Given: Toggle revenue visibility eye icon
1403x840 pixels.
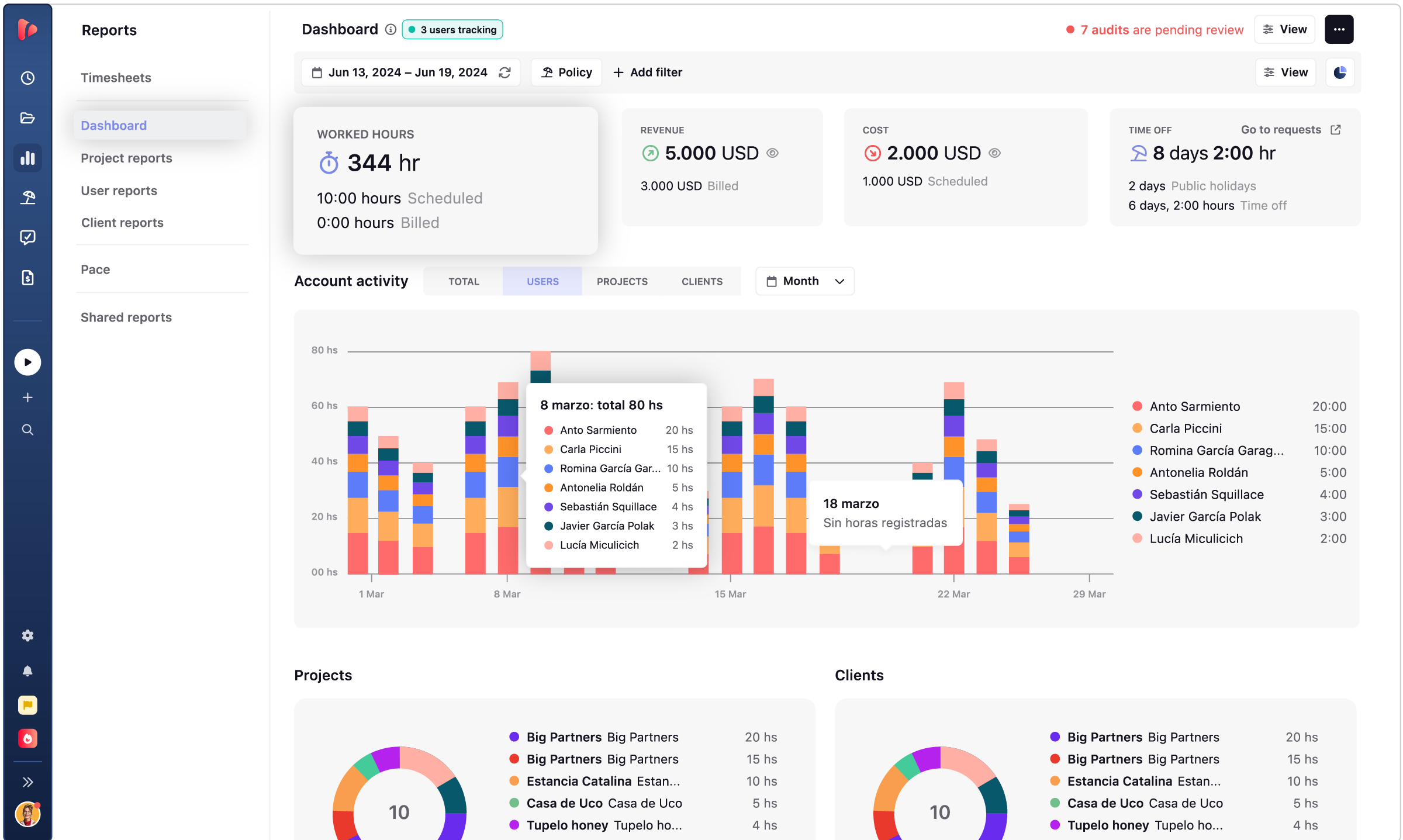Looking at the screenshot, I should pos(772,153).
